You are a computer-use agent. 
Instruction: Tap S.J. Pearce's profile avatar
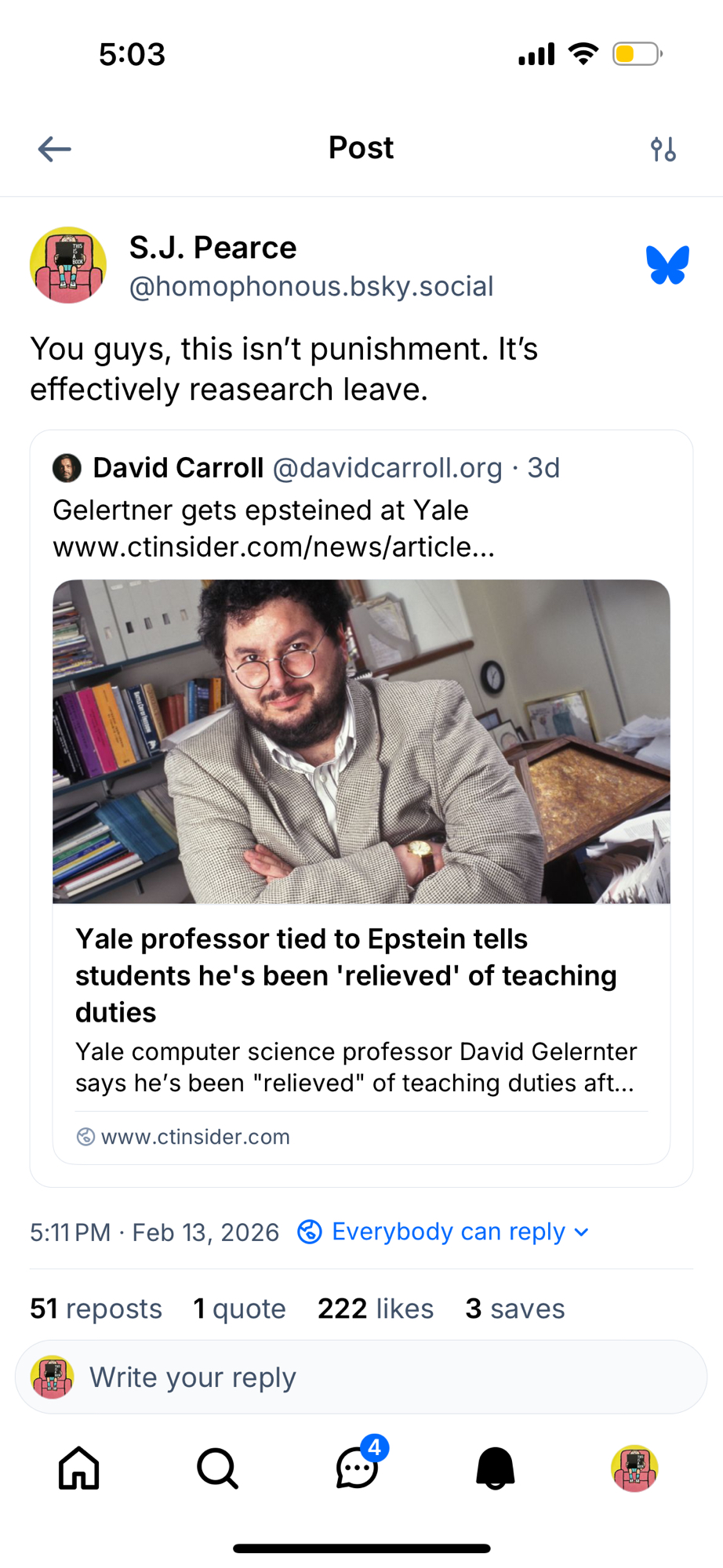point(68,265)
